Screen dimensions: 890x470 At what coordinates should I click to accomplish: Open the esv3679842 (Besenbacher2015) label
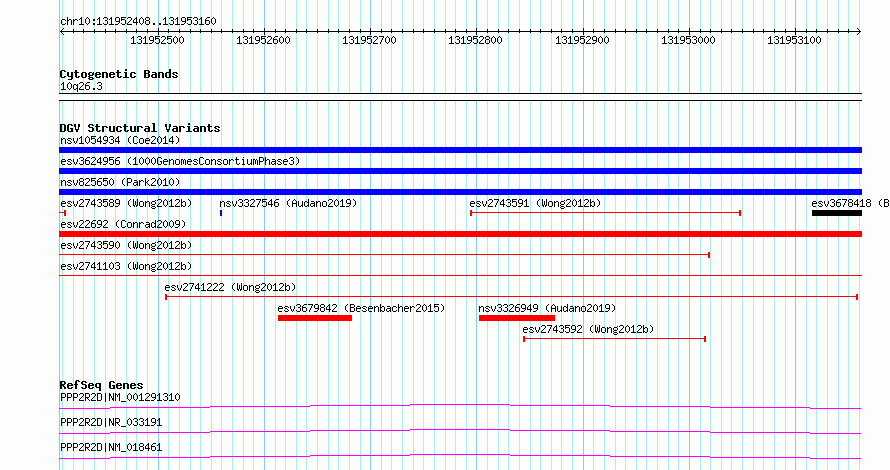(361, 308)
